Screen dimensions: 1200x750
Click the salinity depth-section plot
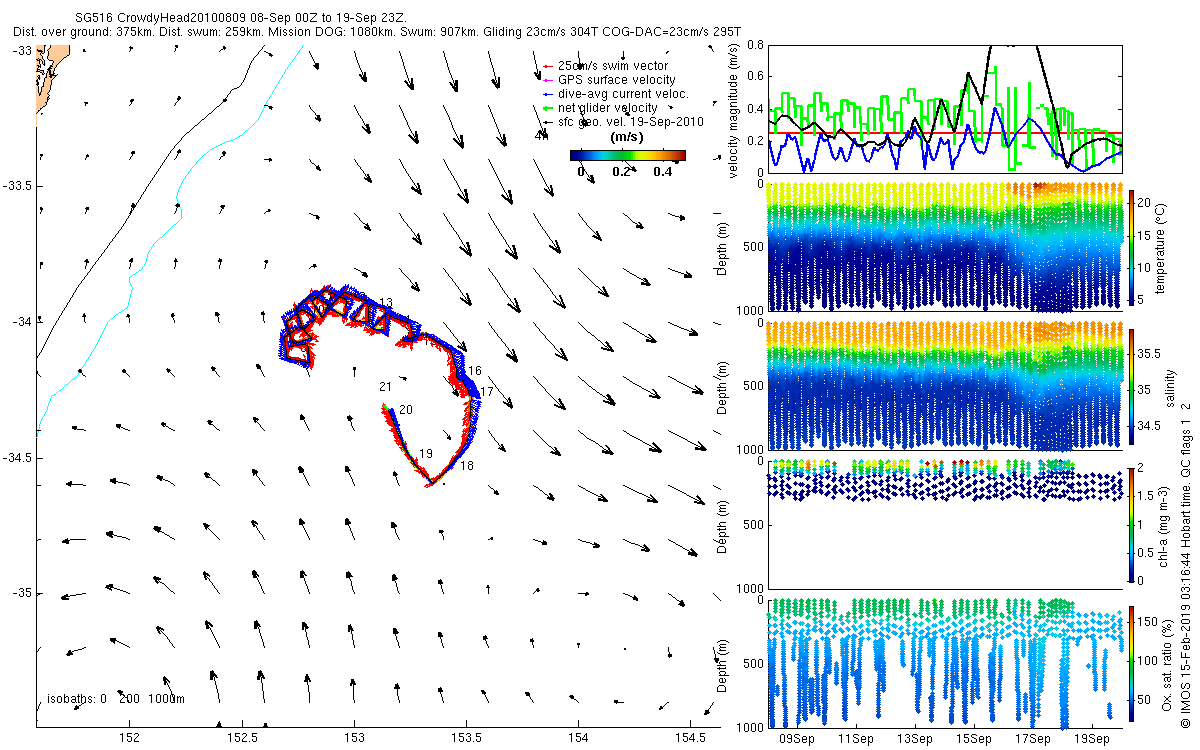tap(944, 386)
